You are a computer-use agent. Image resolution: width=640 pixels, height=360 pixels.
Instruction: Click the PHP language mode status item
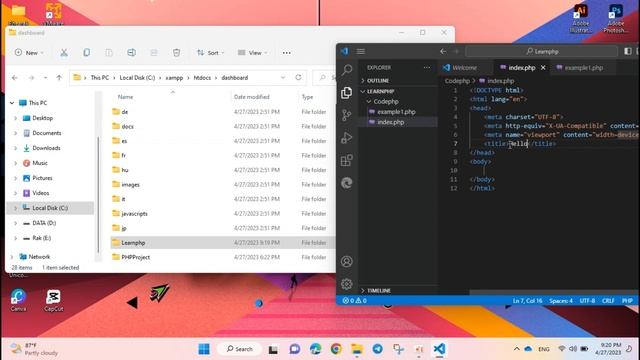point(627,301)
